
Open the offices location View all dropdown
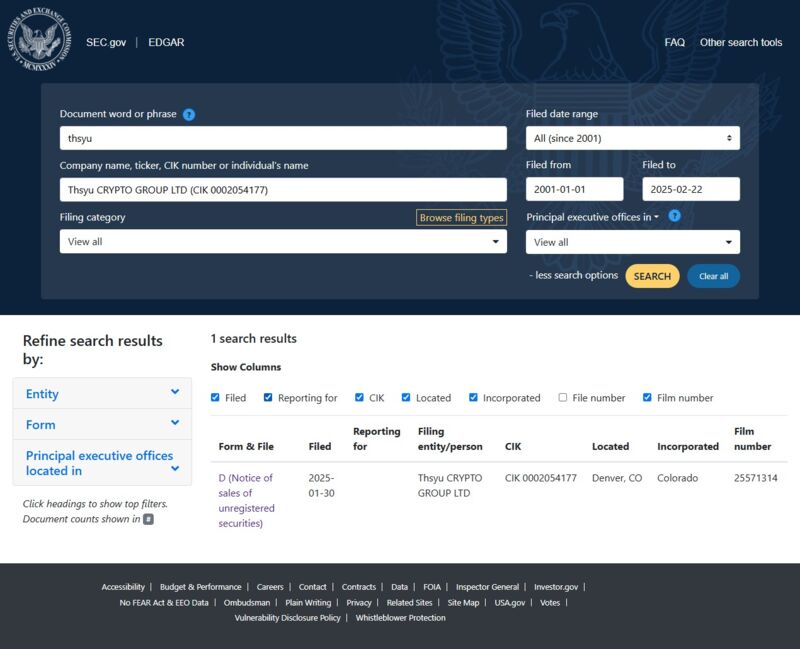[633, 242]
